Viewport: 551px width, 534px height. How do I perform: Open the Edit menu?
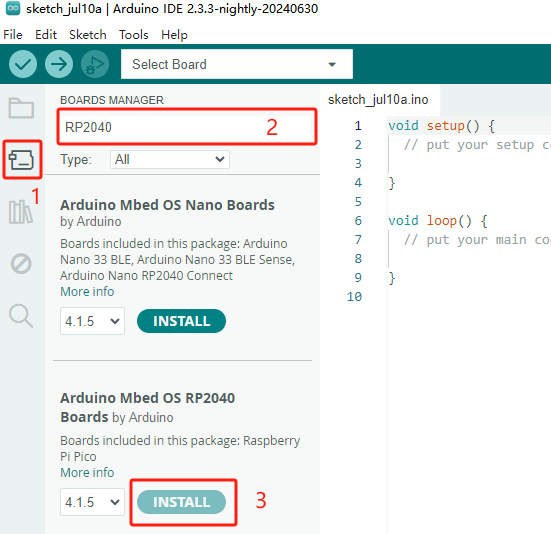pyautogui.click(x=46, y=35)
